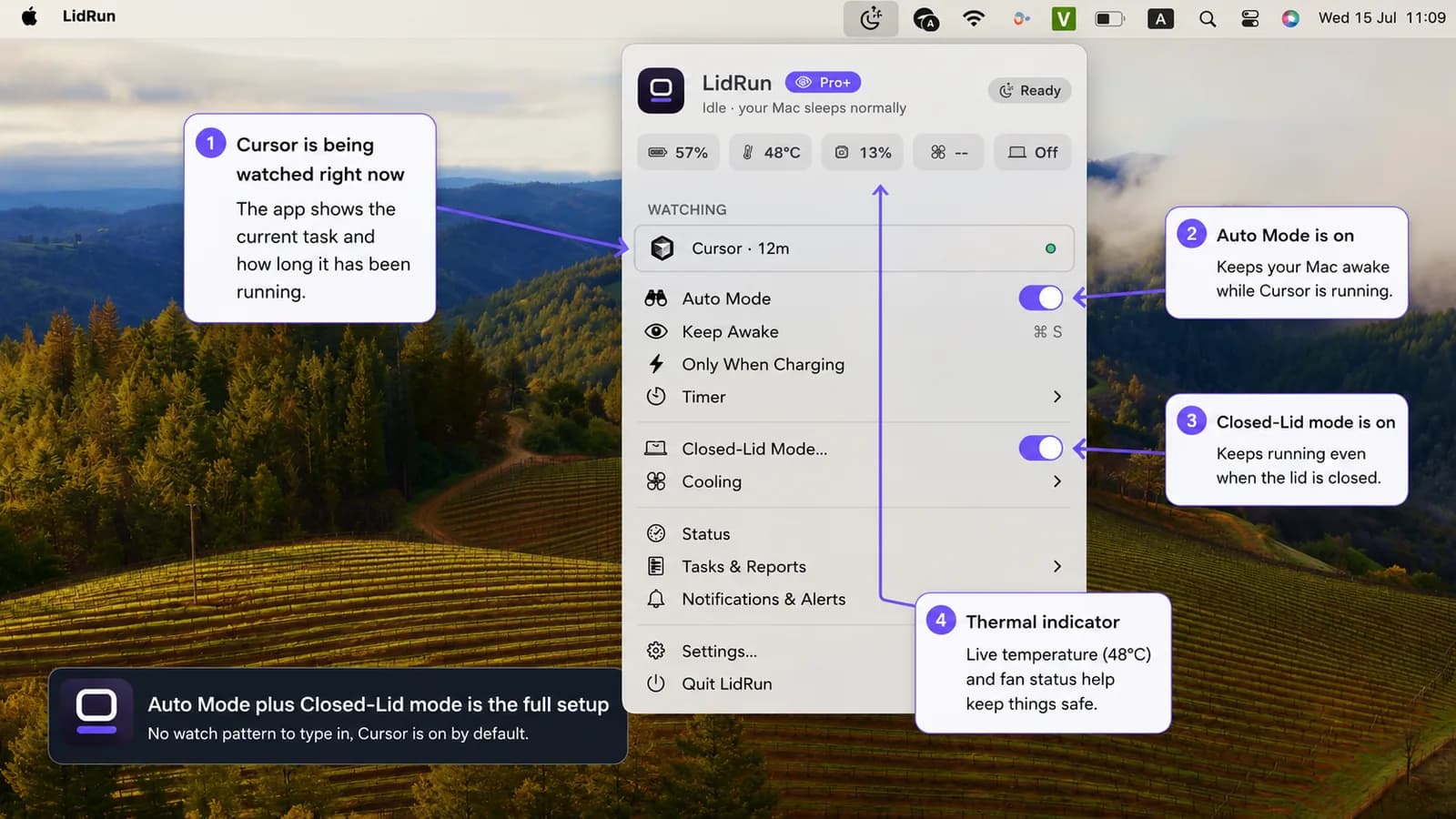Click the colorful dots icon in menu bar
This screenshot has height=819, width=1456.
1021,18
